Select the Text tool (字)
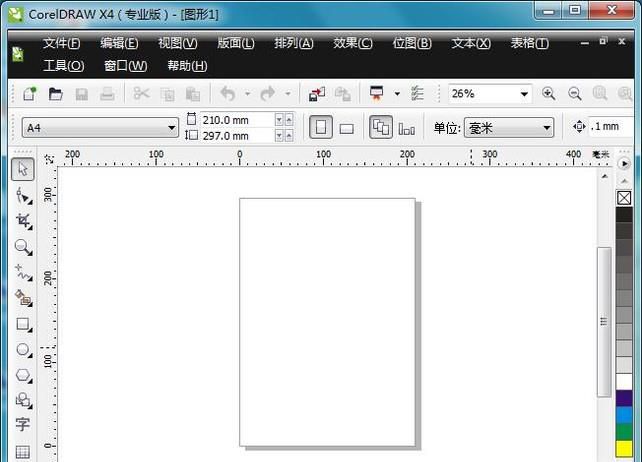The height and width of the screenshot is (462, 642). pyautogui.click(x=22, y=425)
